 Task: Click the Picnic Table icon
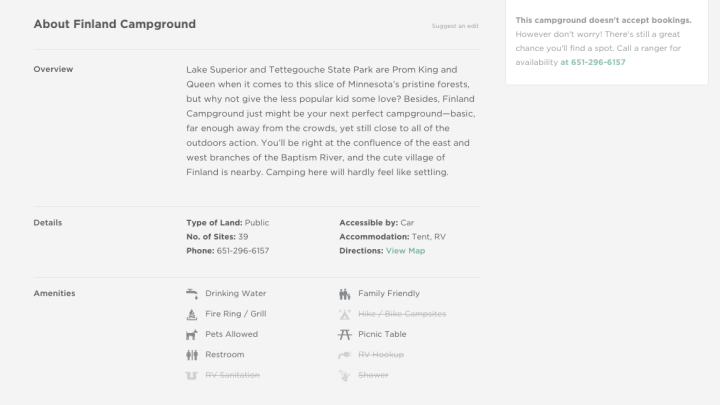click(345, 334)
